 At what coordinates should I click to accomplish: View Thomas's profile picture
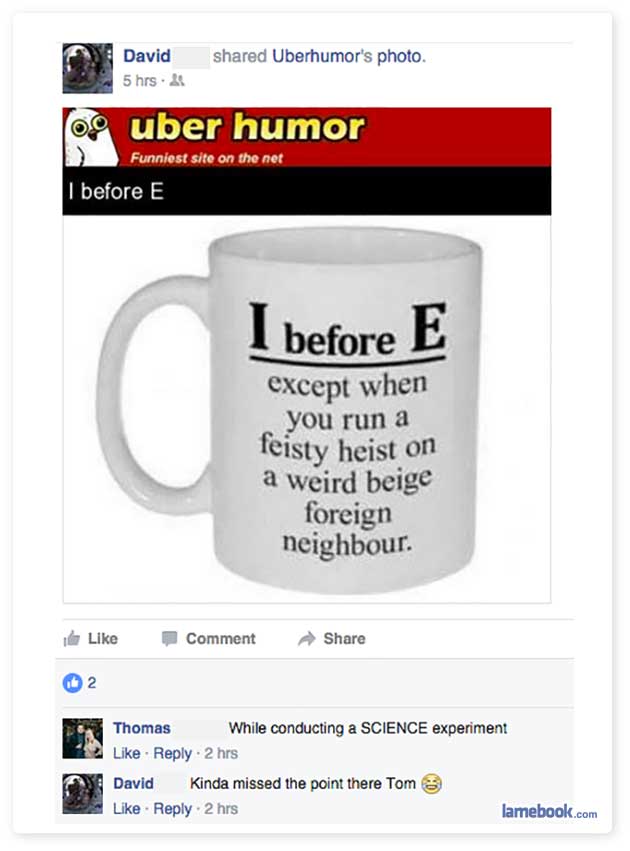coord(82,738)
